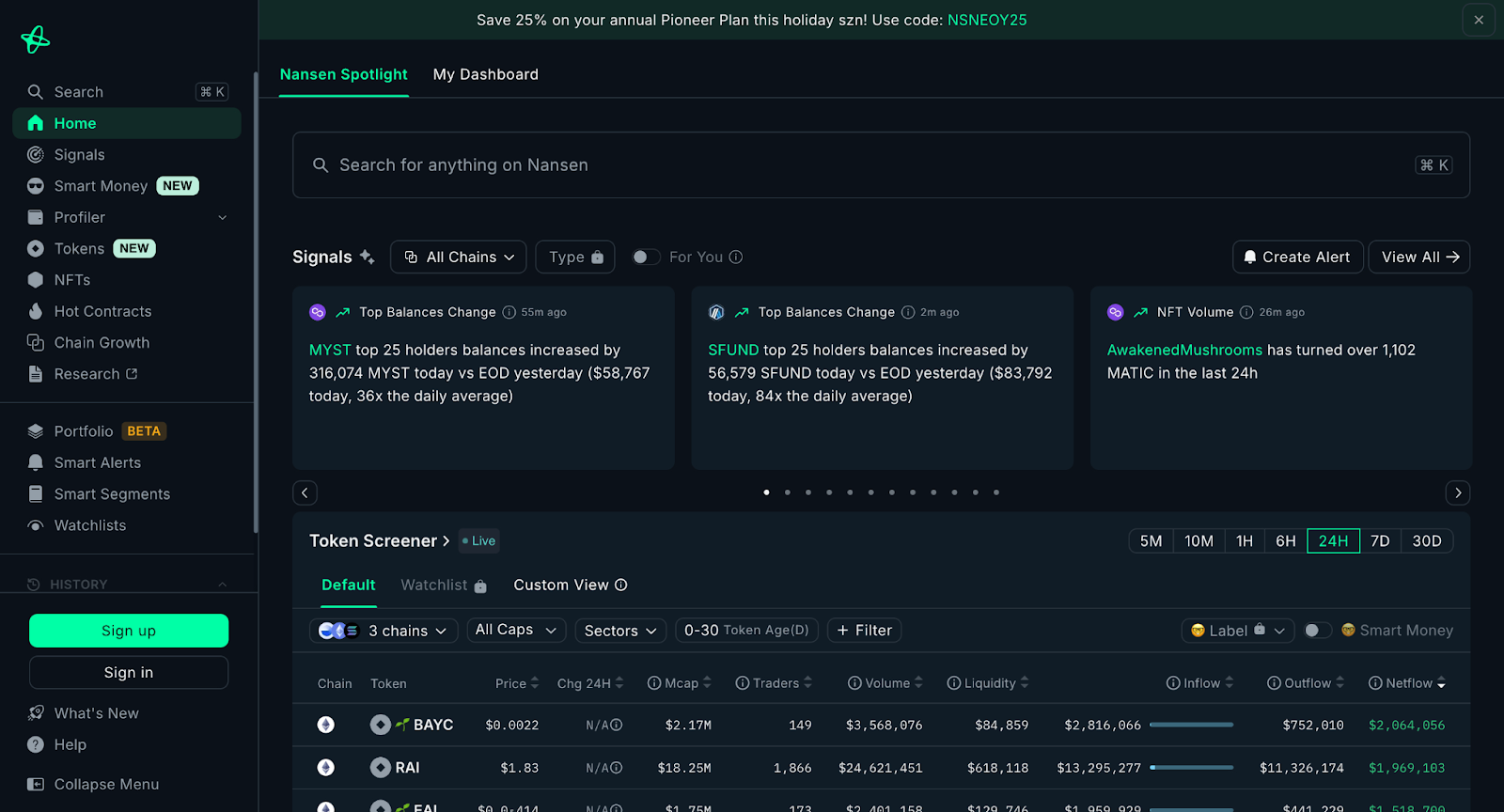Screen dimensions: 1504x812
Task: Click What's New in the sidebar
Action: pos(96,713)
